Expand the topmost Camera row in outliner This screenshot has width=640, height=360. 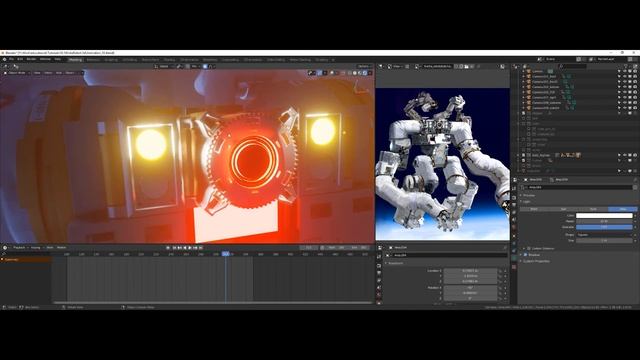[x=524, y=71]
